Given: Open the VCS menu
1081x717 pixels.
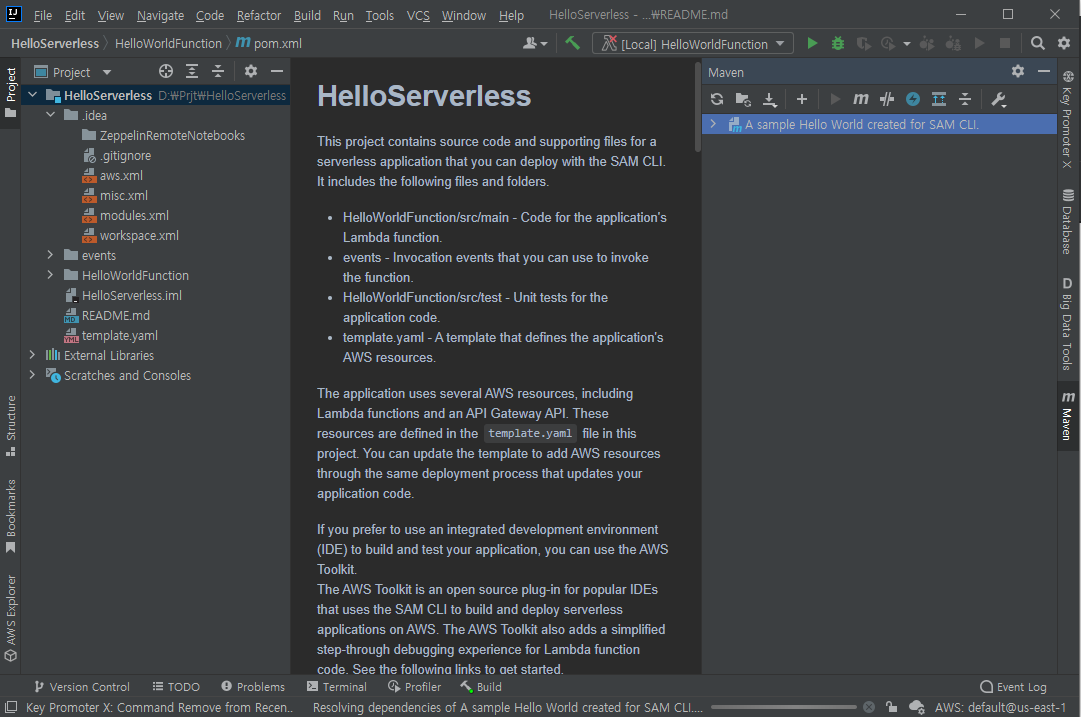Looking at the screenshot, I should pos(418,15).
